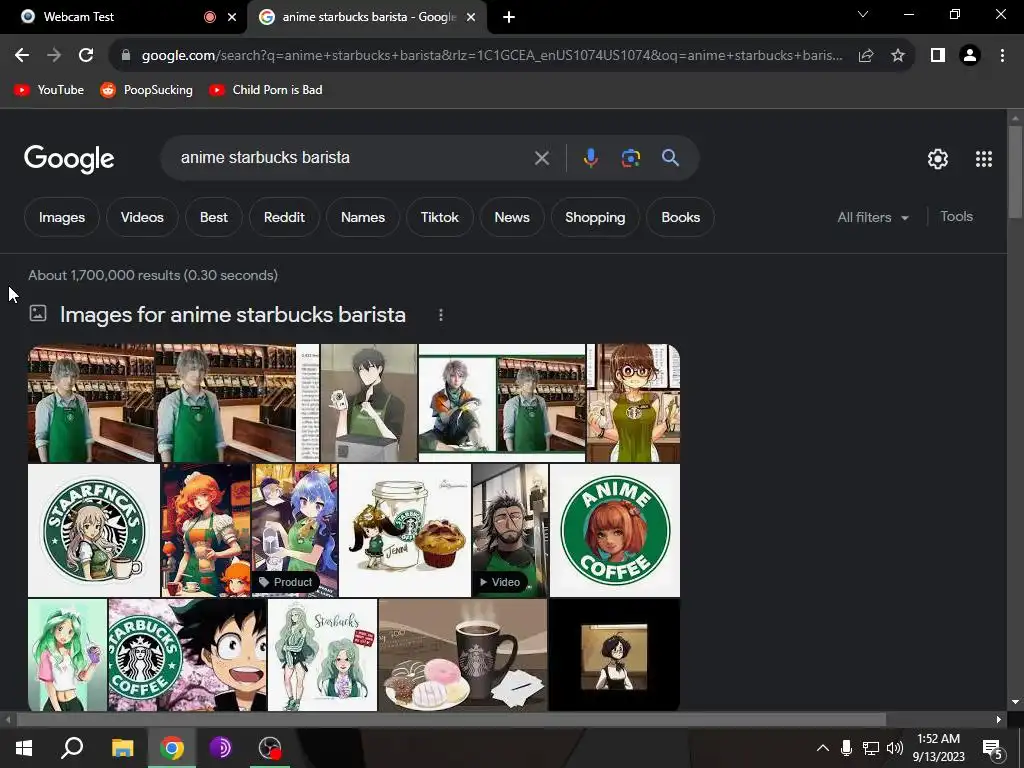Open the Chrome profile avatar menu
The image size is (1024, 768).
point(970,56)
